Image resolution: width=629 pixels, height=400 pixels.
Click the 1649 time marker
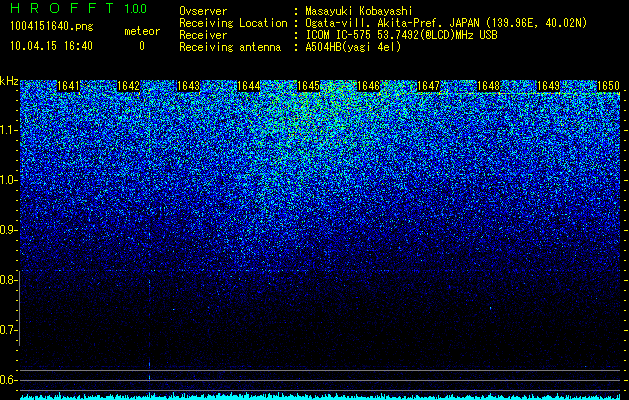(548, 86)
